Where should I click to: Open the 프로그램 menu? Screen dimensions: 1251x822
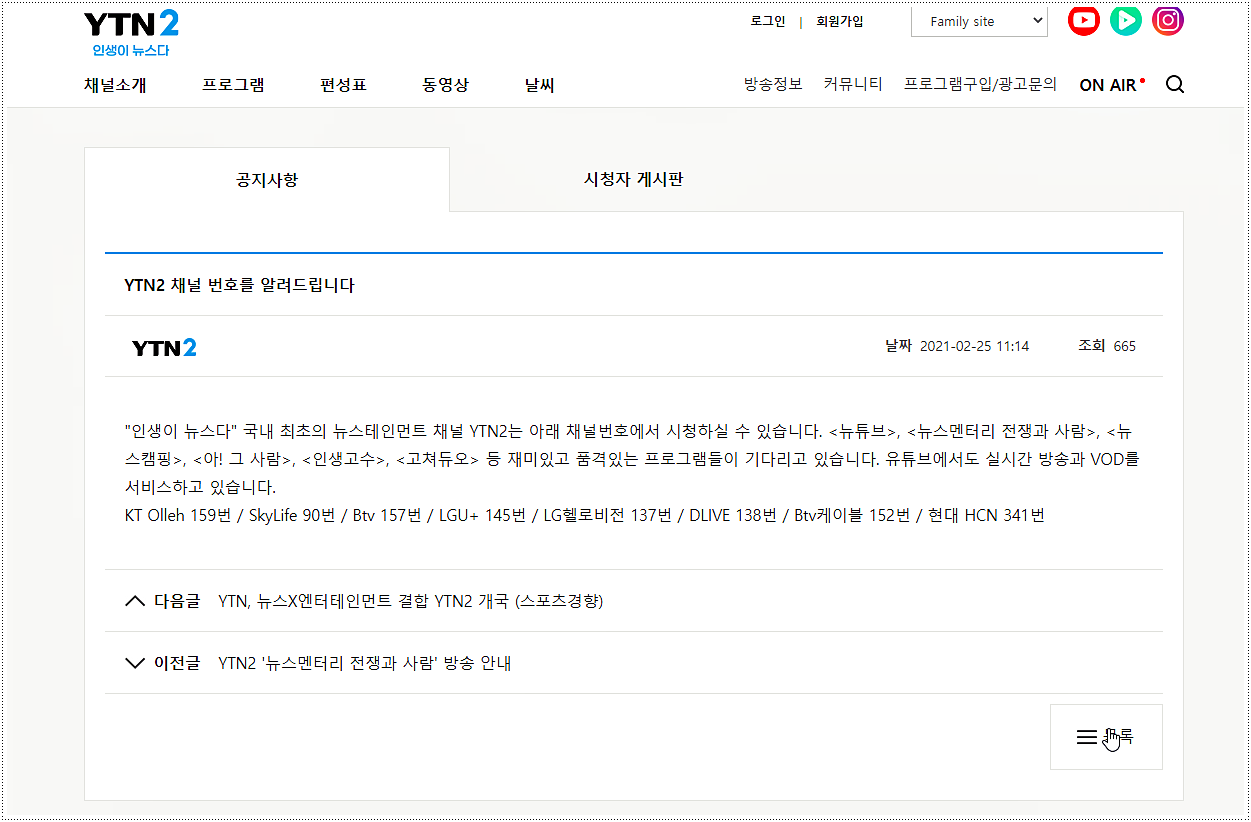[233, 85]
